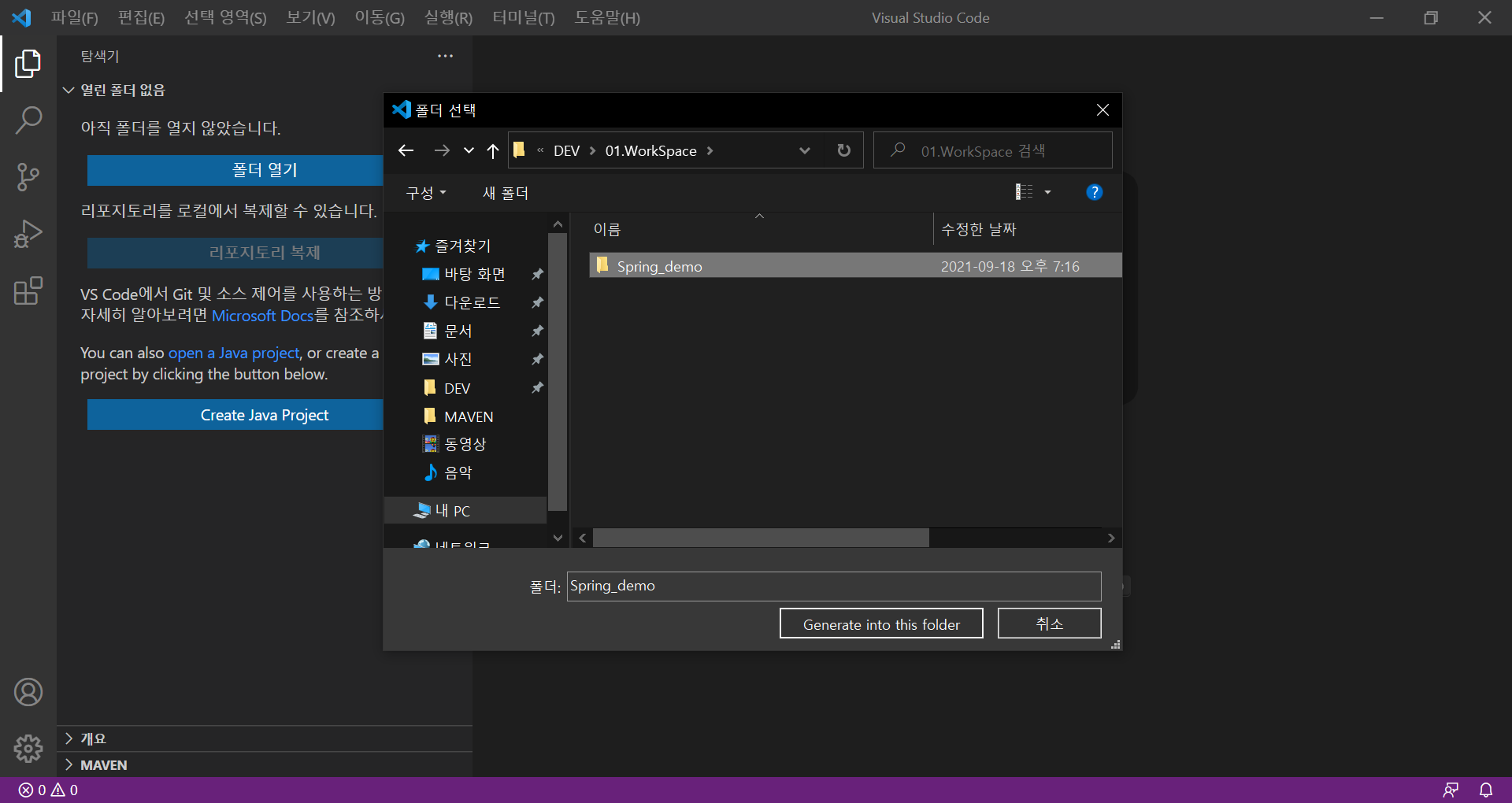Open the 파일(F) menu
1512x803 pixels.
coord(75,17)
